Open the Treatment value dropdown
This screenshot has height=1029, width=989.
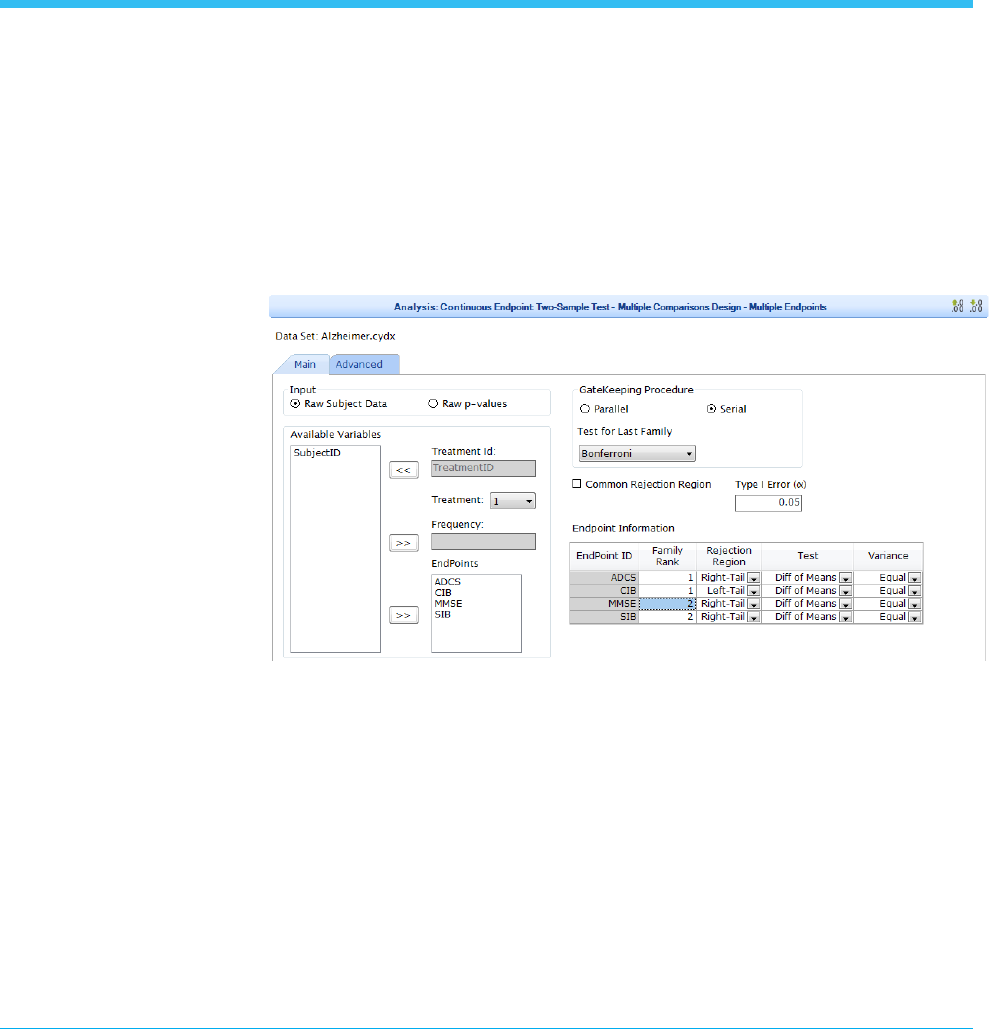tap(513, 501)
